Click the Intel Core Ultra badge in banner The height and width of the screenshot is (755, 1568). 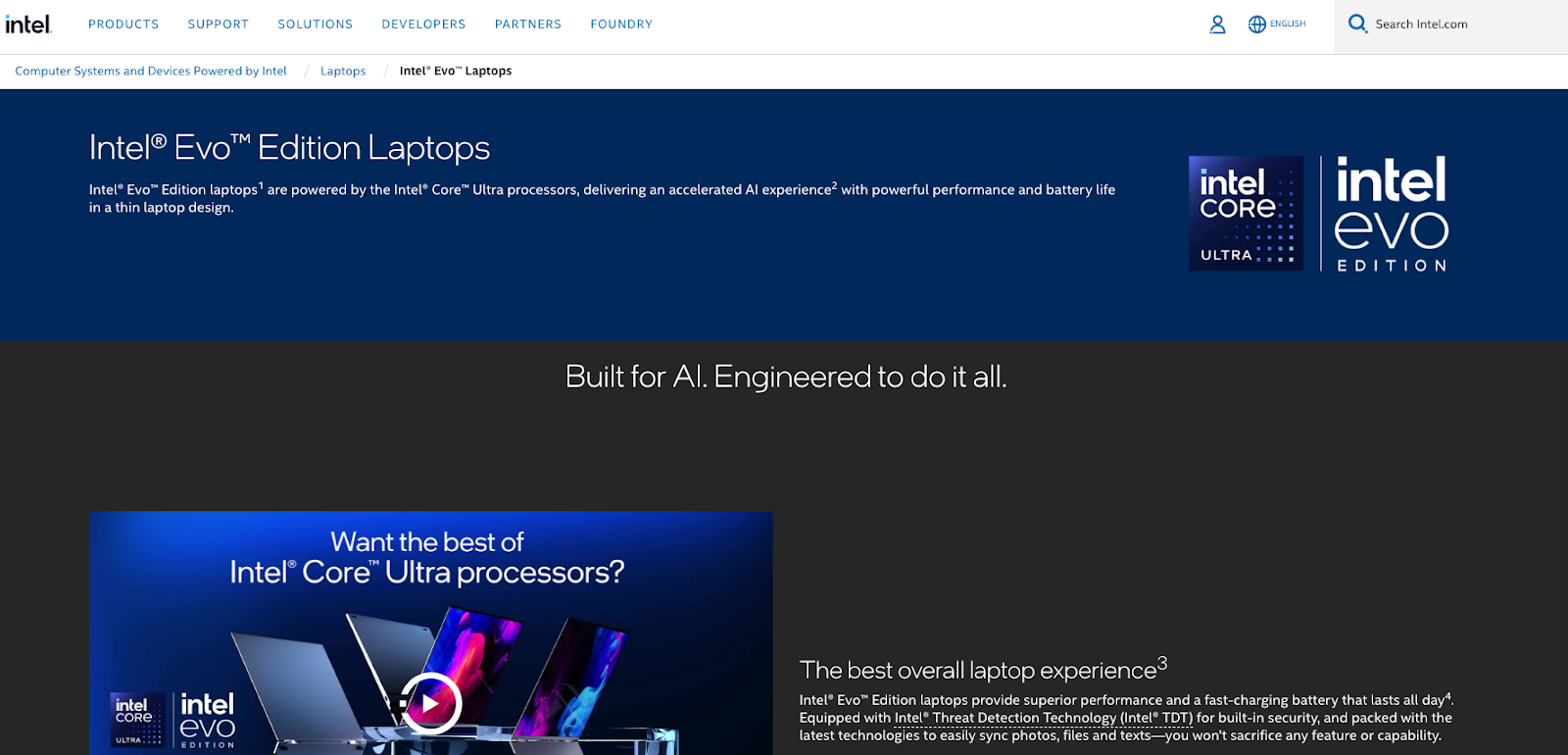(x=1246, y=213)
